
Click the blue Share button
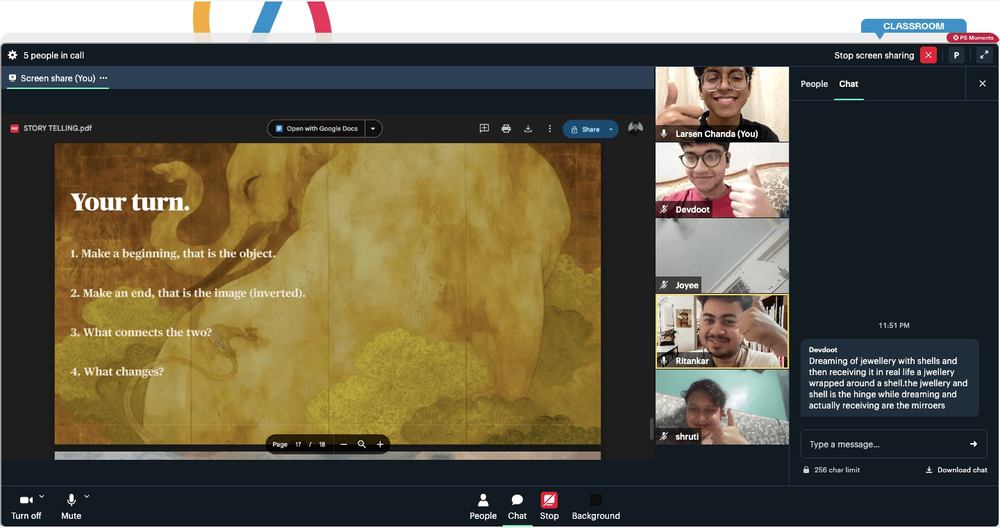tap(584, 129)
